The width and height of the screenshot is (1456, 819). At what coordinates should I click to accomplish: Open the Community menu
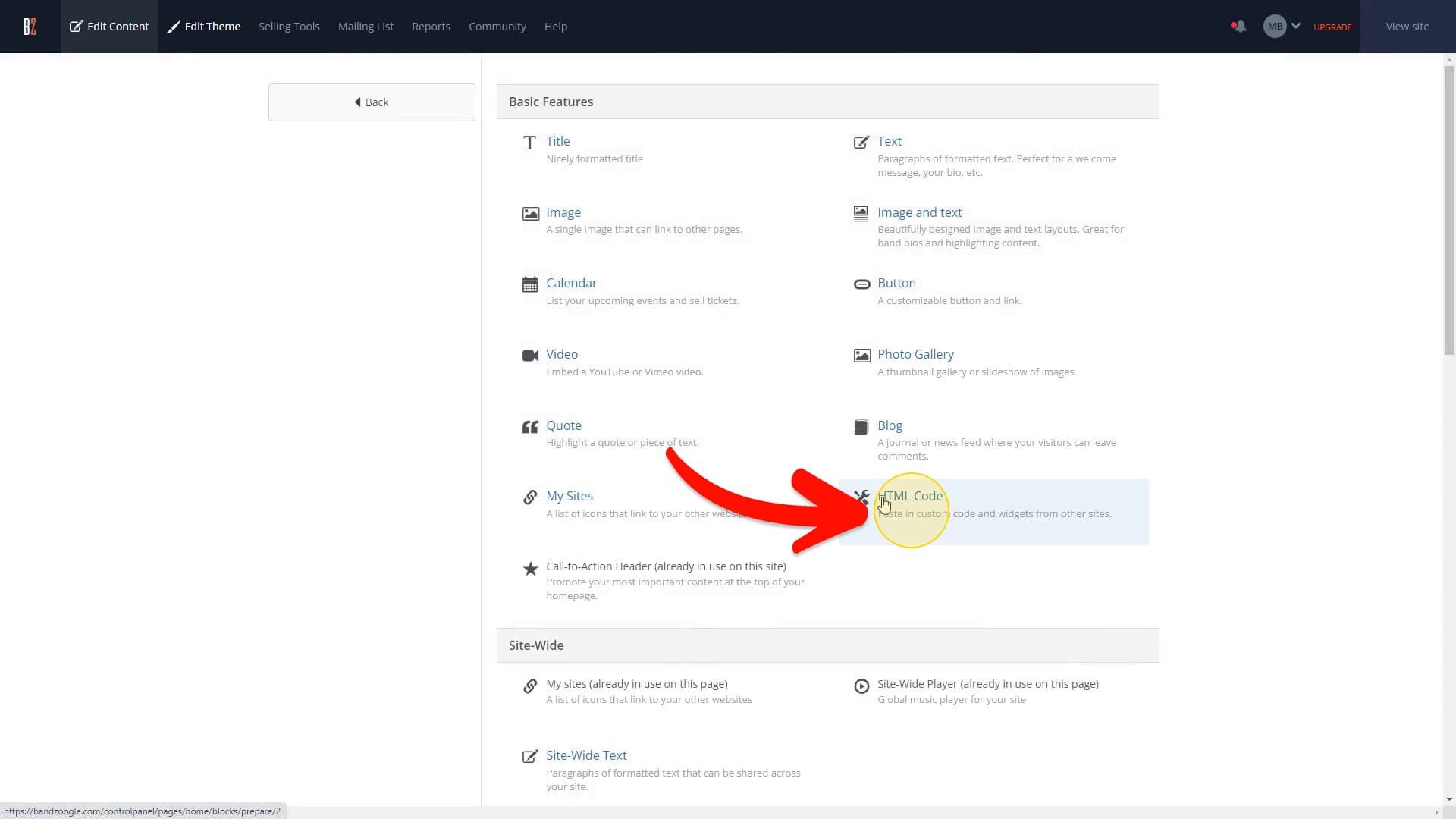click(497, 27)
